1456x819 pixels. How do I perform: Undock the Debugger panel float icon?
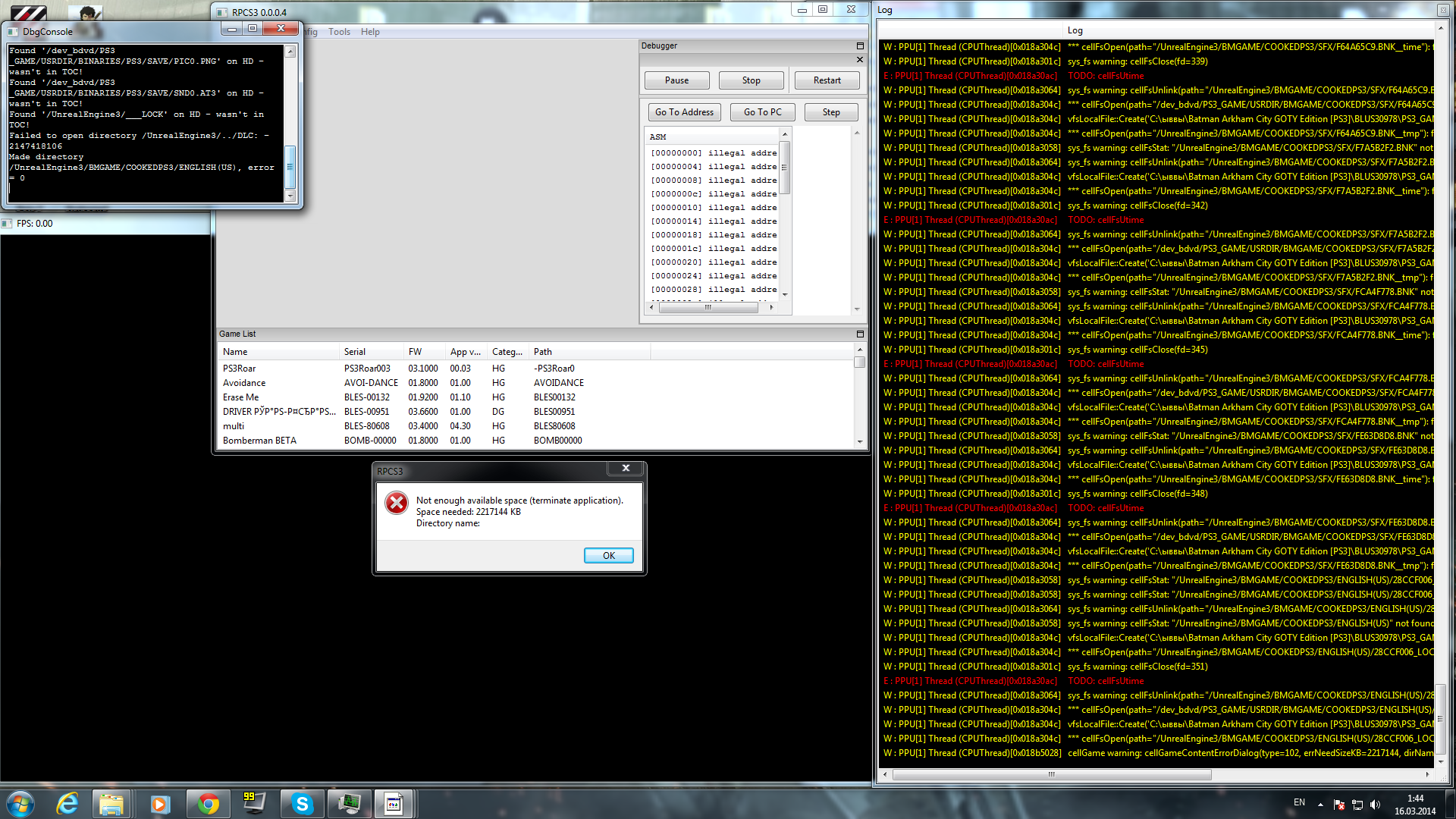click(x=859, y=46)
